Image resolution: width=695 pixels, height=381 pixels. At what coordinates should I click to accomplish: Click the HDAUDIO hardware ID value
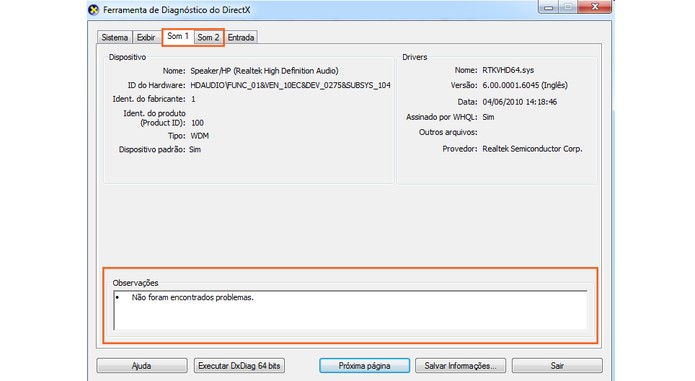click(290, 85)
